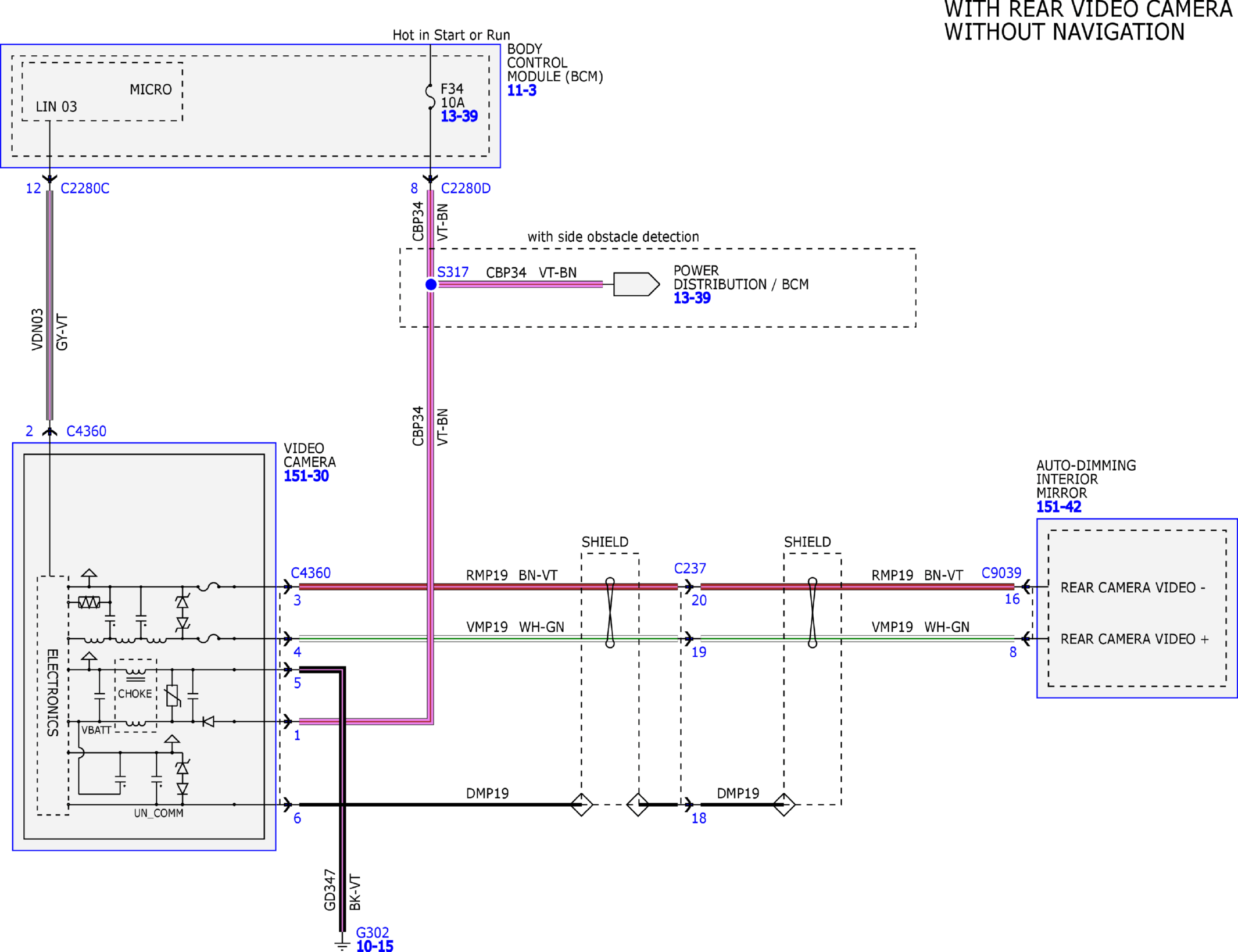Click the BK-VT wire color label
This screenshot has height=952, width=1238.
pyautogui.click(x=355, y=892)
